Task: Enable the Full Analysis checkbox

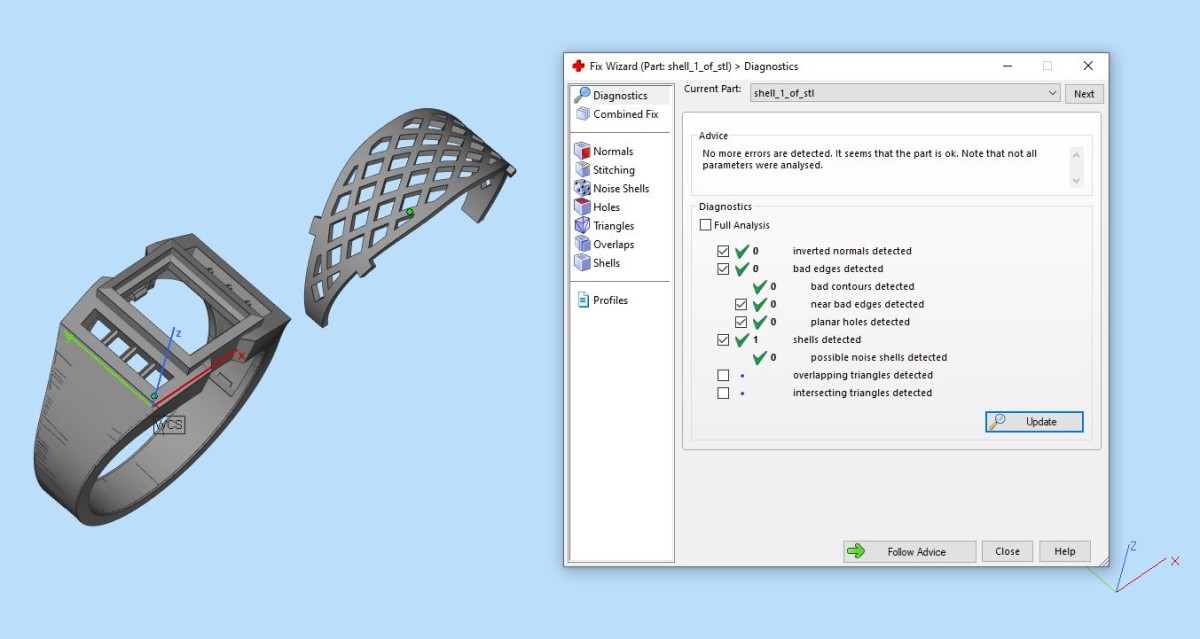Action: pos(706,225)
